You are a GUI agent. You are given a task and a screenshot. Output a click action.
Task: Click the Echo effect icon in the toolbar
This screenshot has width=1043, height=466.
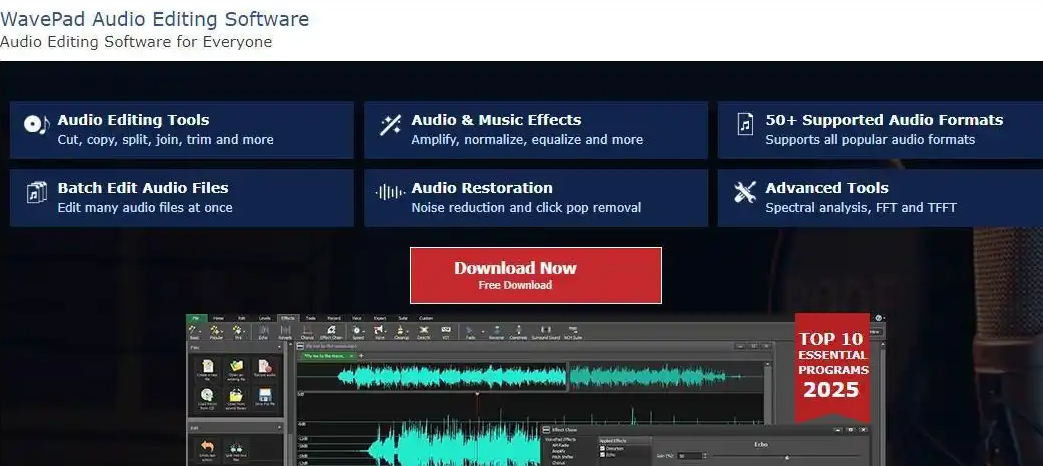click(x=263, y=330)
